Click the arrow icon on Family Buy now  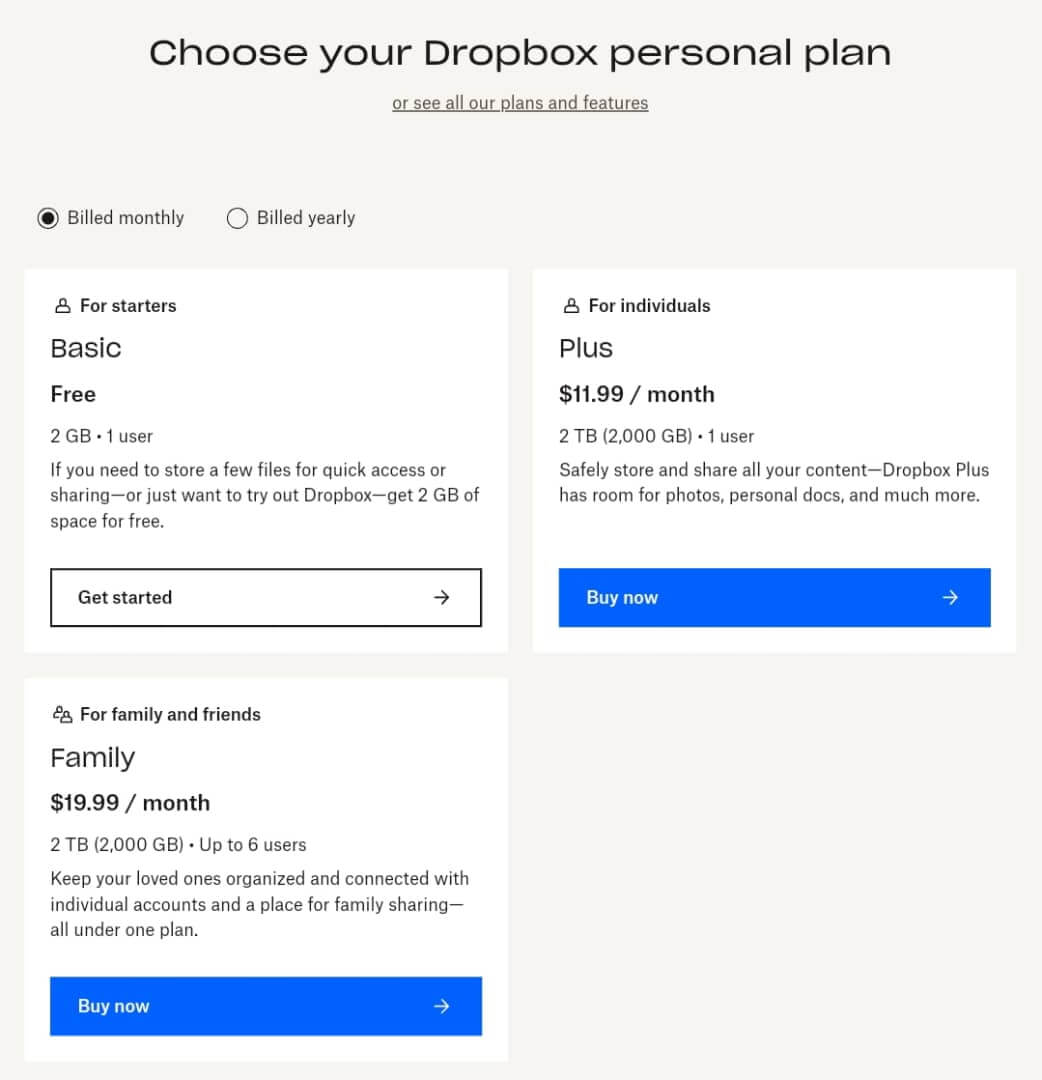(441, 1006)
